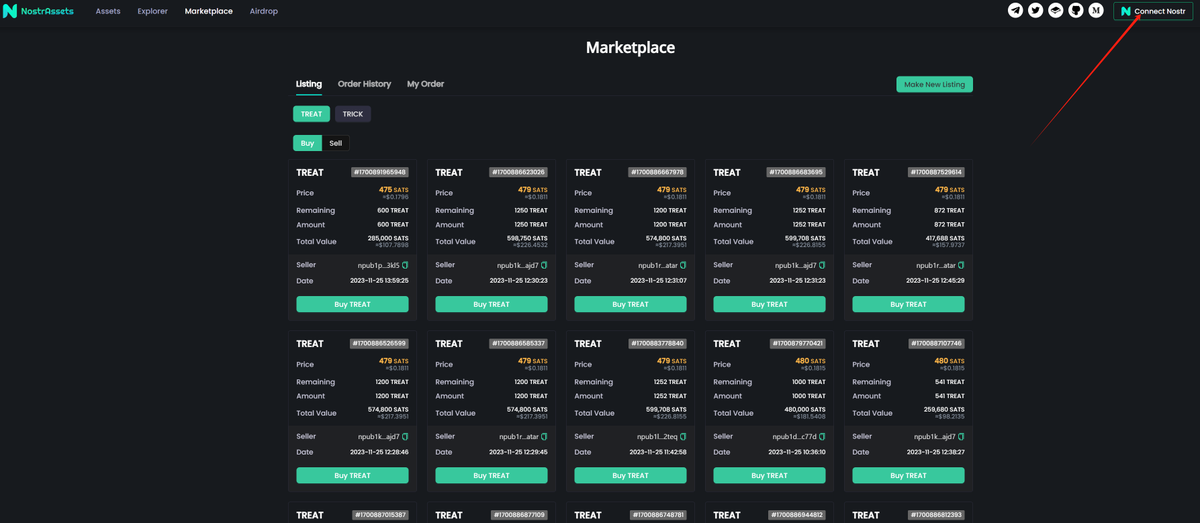Open the My Order tab
The height and width of the screenshot is (523, 1200).
pos(425,84)
